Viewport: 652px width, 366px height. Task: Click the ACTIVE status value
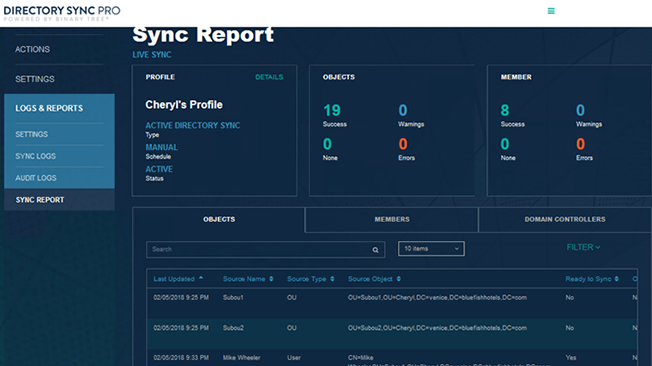coord(159,169)
